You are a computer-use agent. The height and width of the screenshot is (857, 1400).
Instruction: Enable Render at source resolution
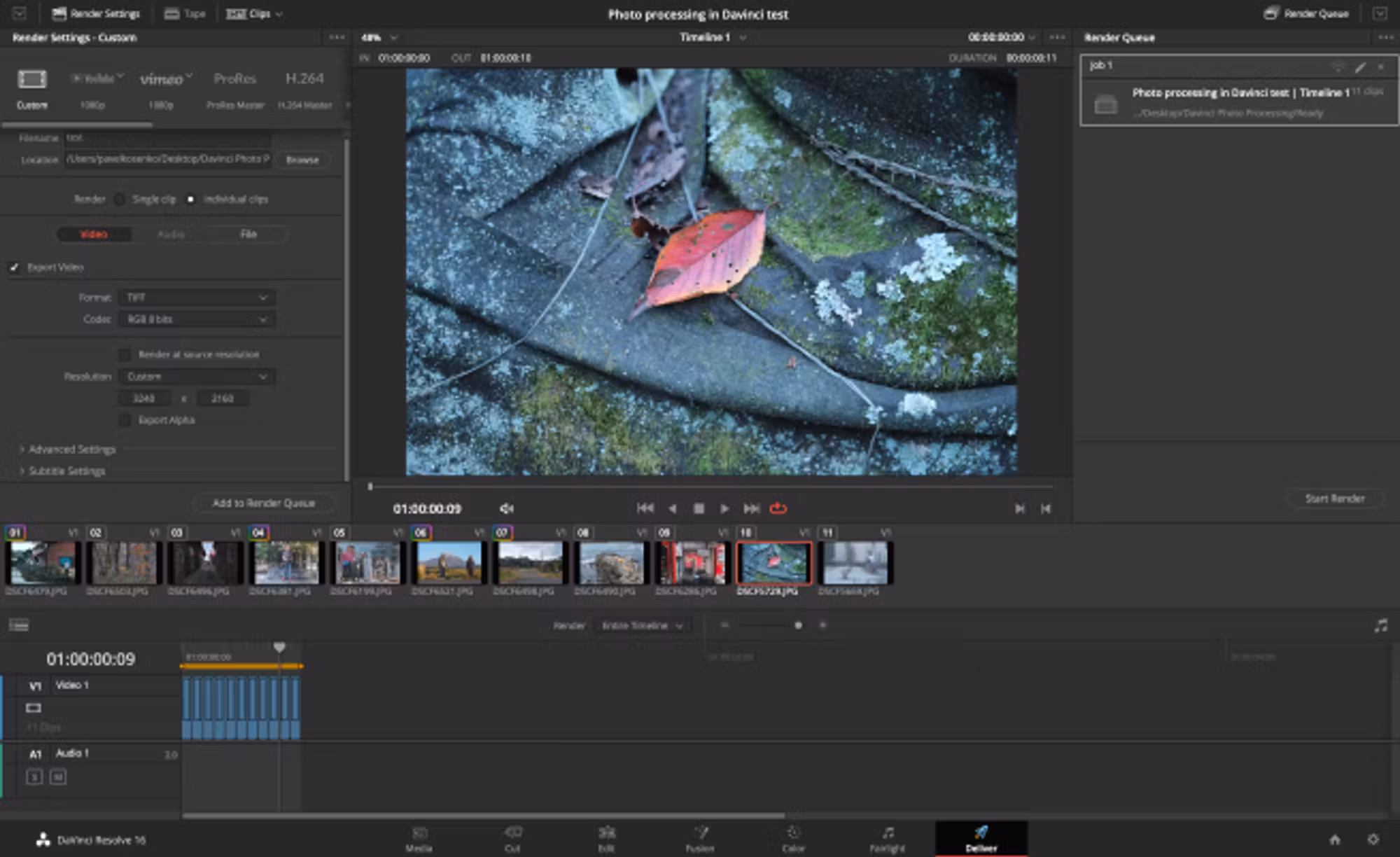point(125,354)
